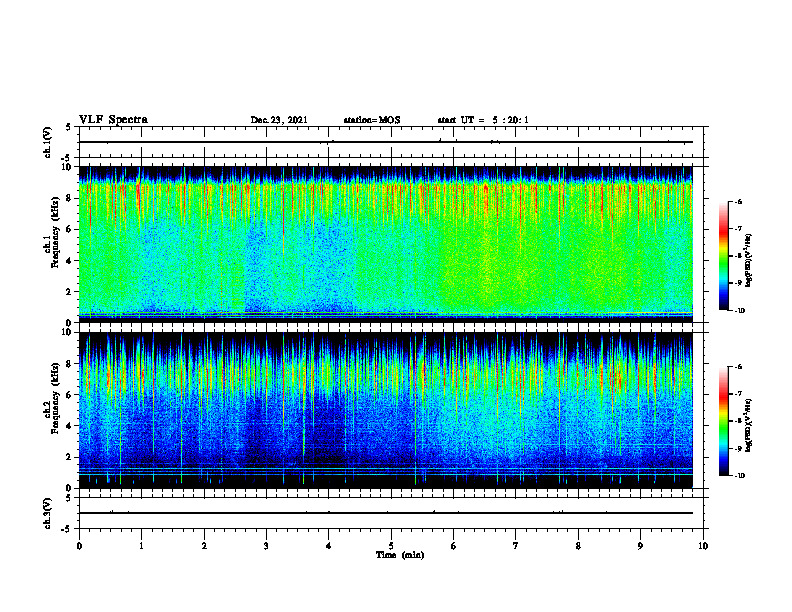Click the "start UT = 5 : 20: 1" text
The width and height of the screenshot is (792, 612).
(483, 120)
